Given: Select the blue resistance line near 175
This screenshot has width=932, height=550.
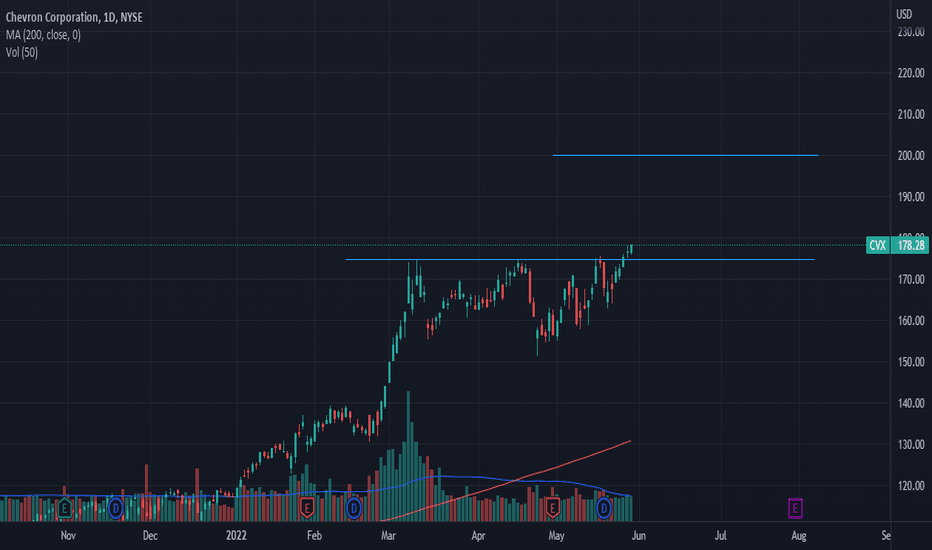Looking at the screenshot, I should (580, 259).
